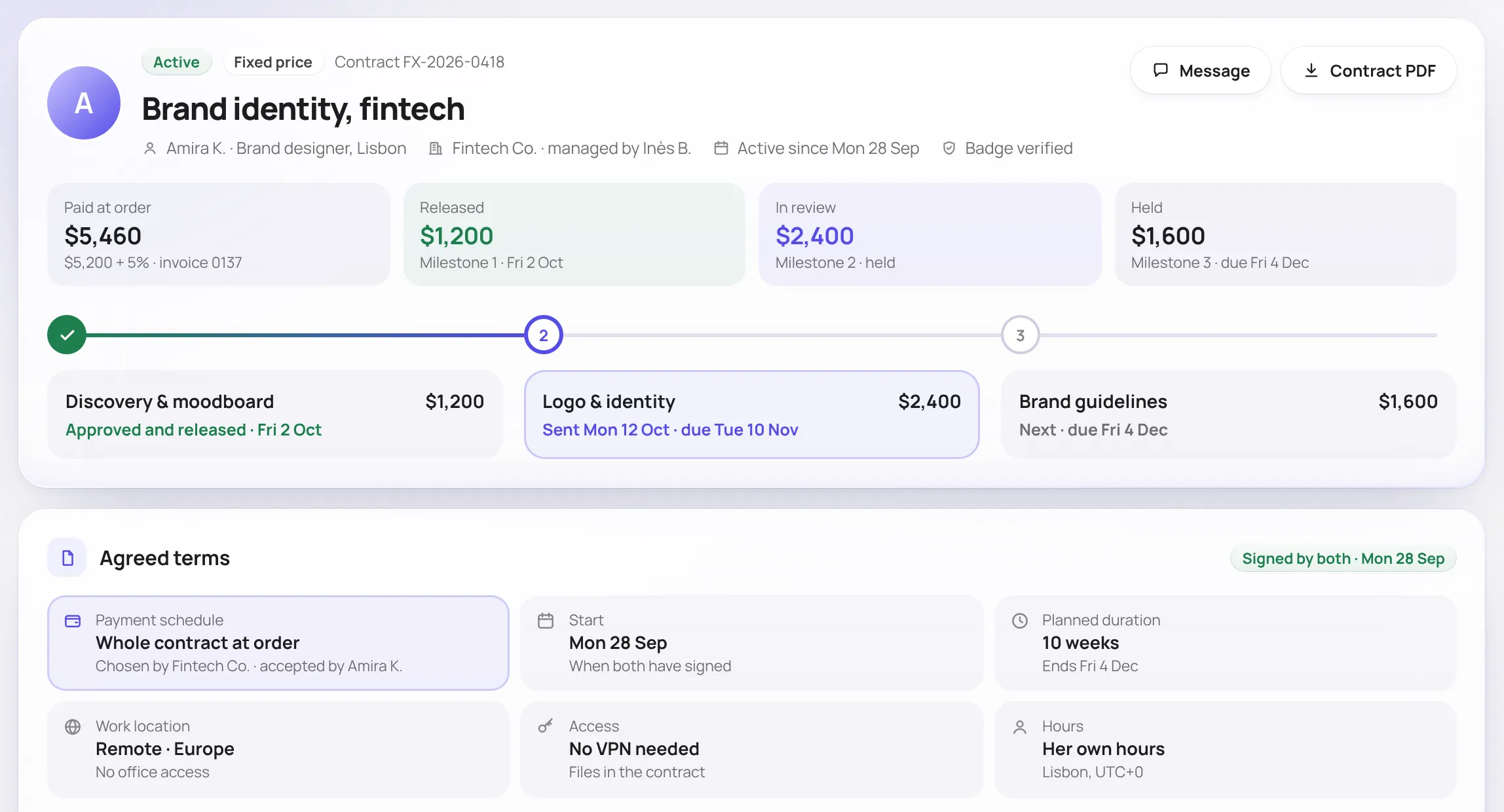
Task: Click the Active status badge
Action: 176,62
